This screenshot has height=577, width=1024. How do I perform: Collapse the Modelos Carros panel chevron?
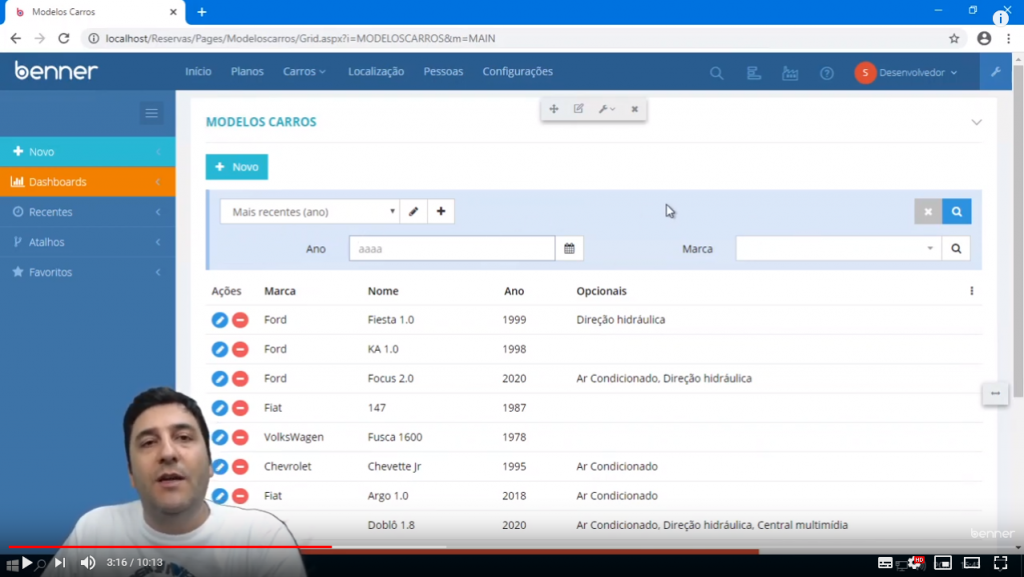(976, 122)
